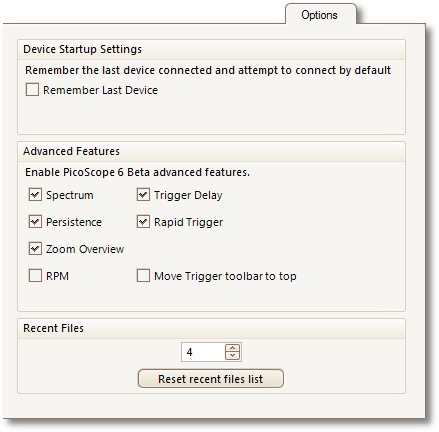Disable the Rapid Trigger checkbox

(143, 222)
